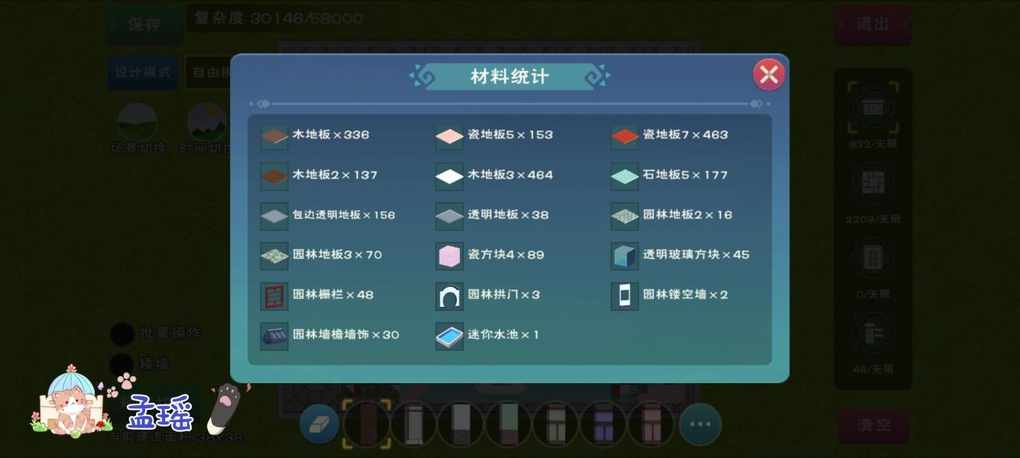This screenshot has height=458, width=1020.
Task: Select the 迷你水池 pool icon
Action: pos(450,336)
